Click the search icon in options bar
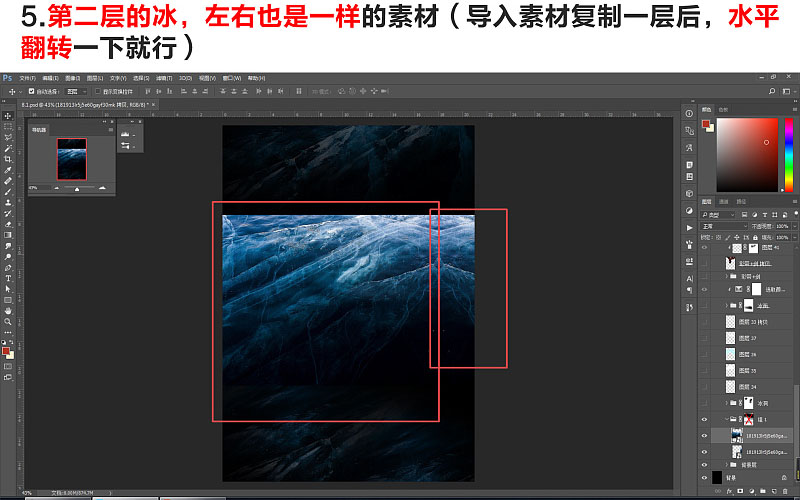The image size is (800, 500). (772, 91)
